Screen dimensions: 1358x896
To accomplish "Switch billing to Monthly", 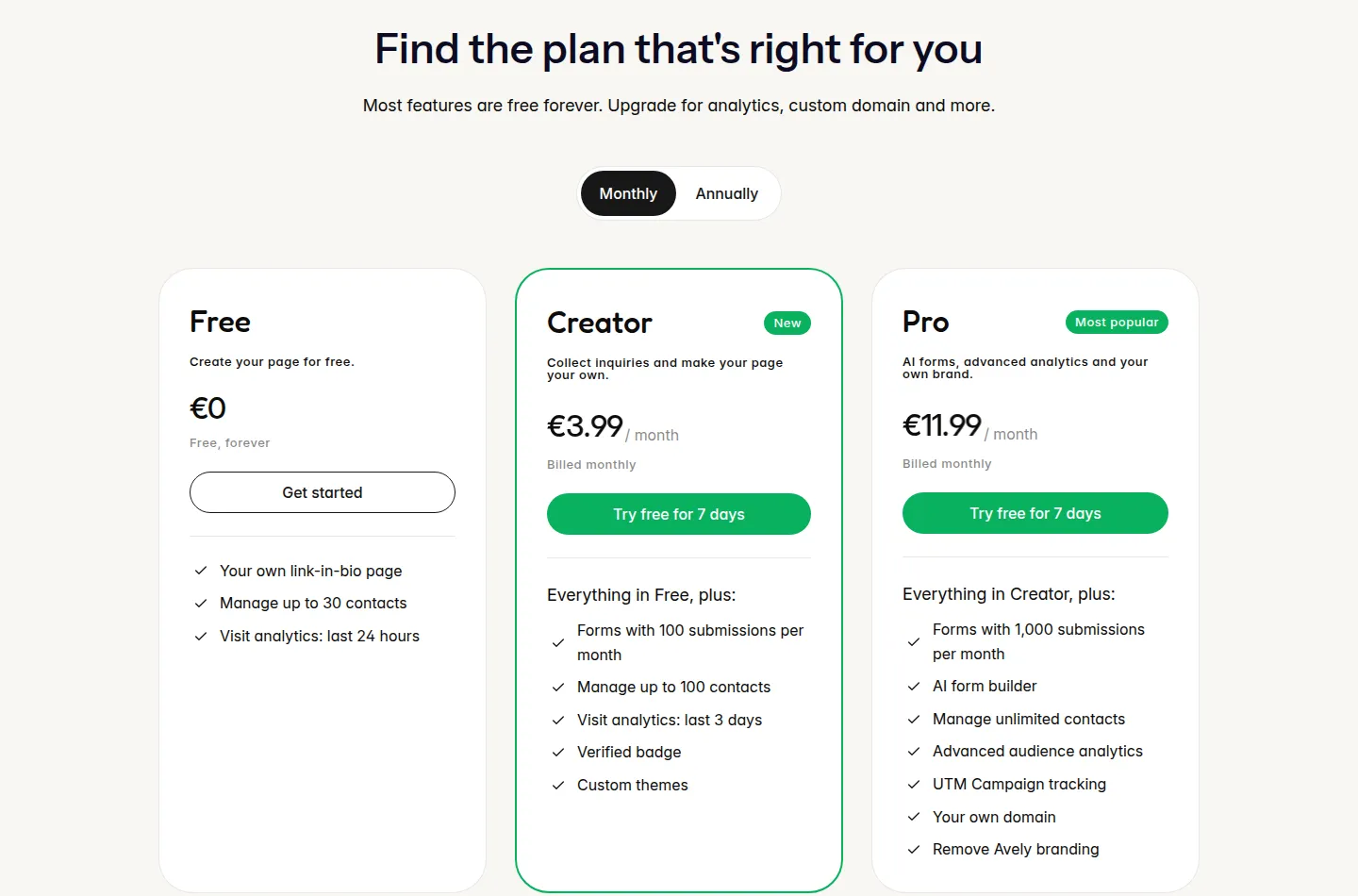I will click(628, 193).
